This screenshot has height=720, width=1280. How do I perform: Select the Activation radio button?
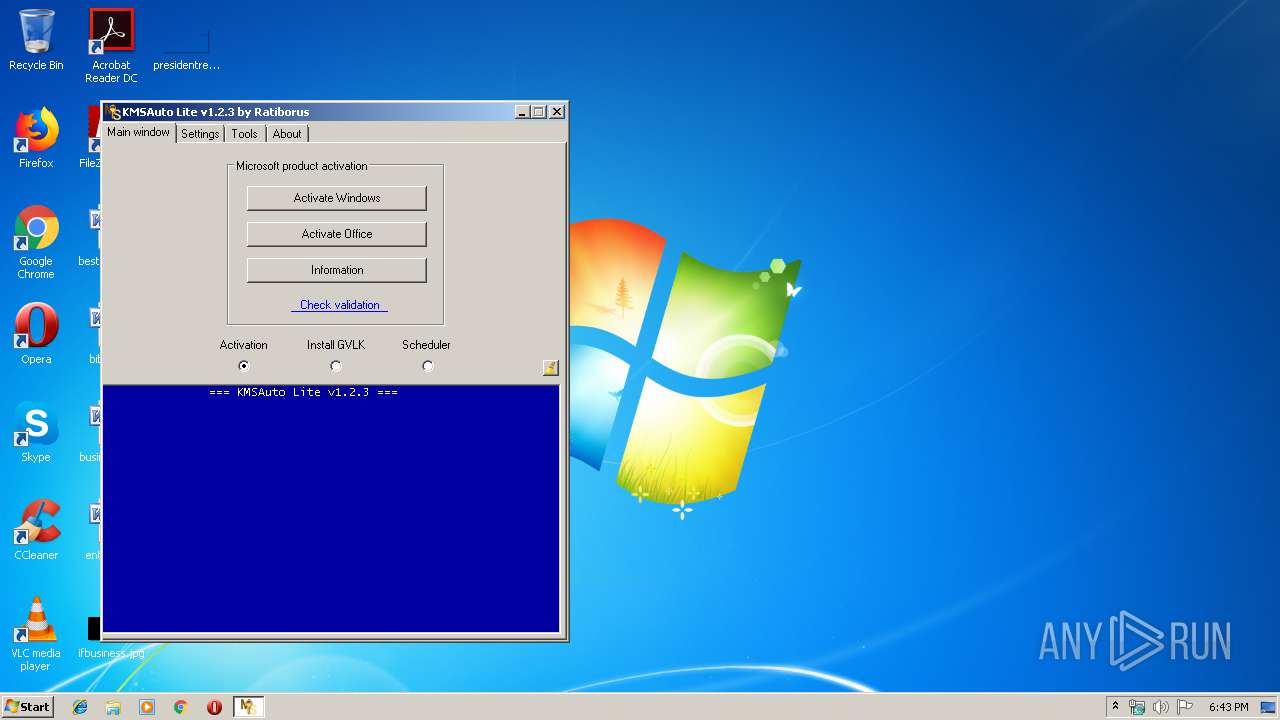244,366
